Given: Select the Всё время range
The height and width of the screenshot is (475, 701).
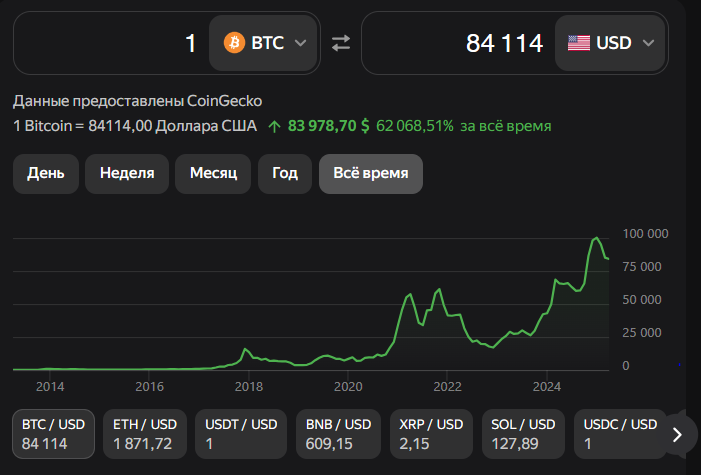Looking at the screenshot, I should click(x=370, y=173).
